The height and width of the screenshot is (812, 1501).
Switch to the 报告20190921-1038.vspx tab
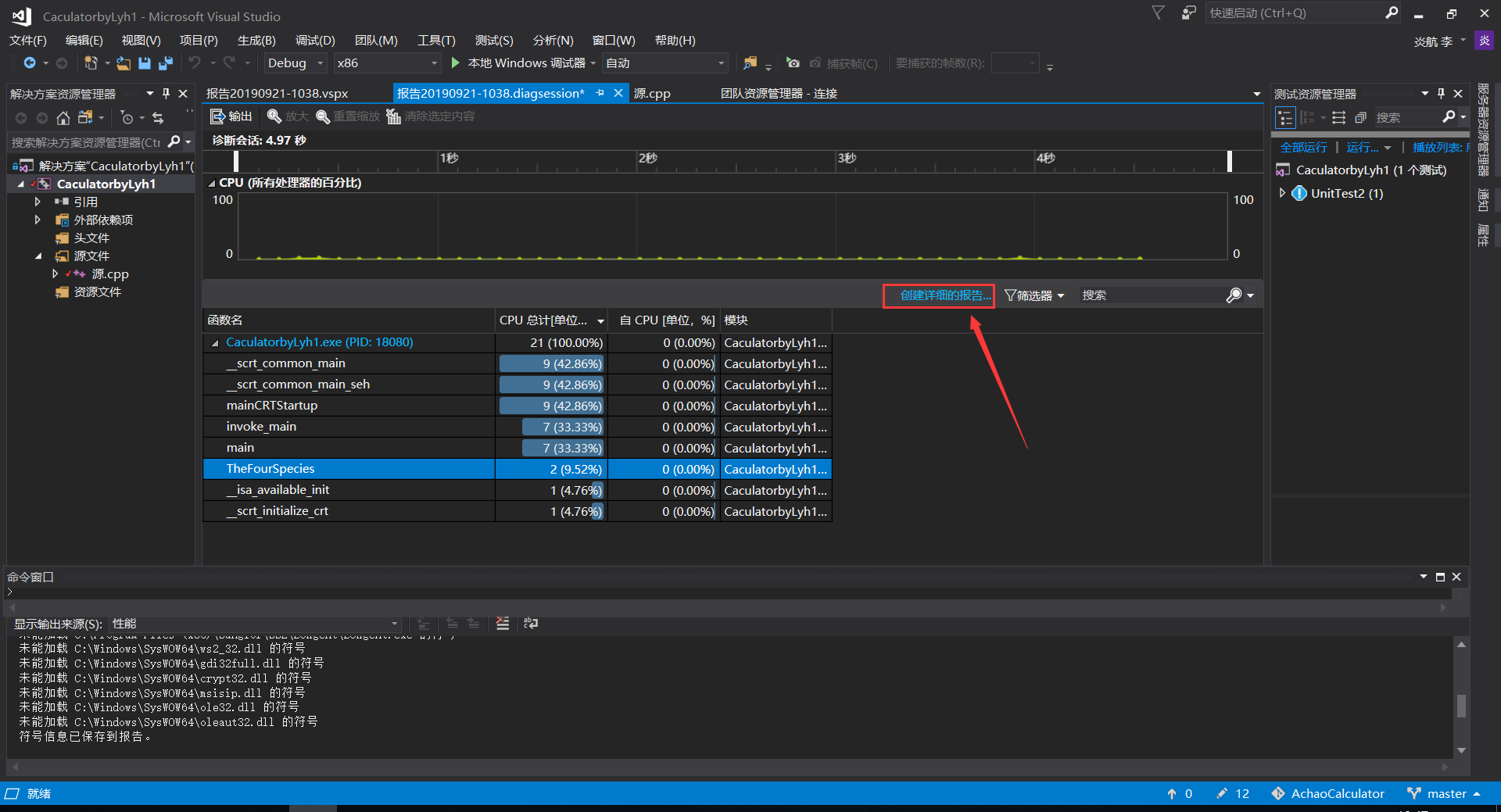(x=277, y=94)
